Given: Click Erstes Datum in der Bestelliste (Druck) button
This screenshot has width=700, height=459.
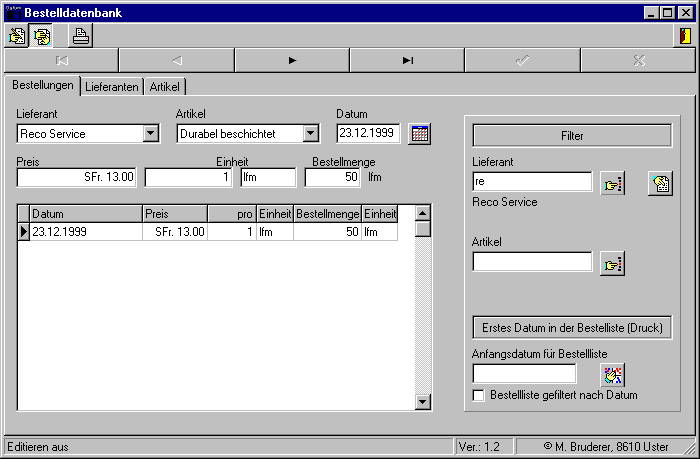Looking at the screenshot, I should click(x=572, y=328).
